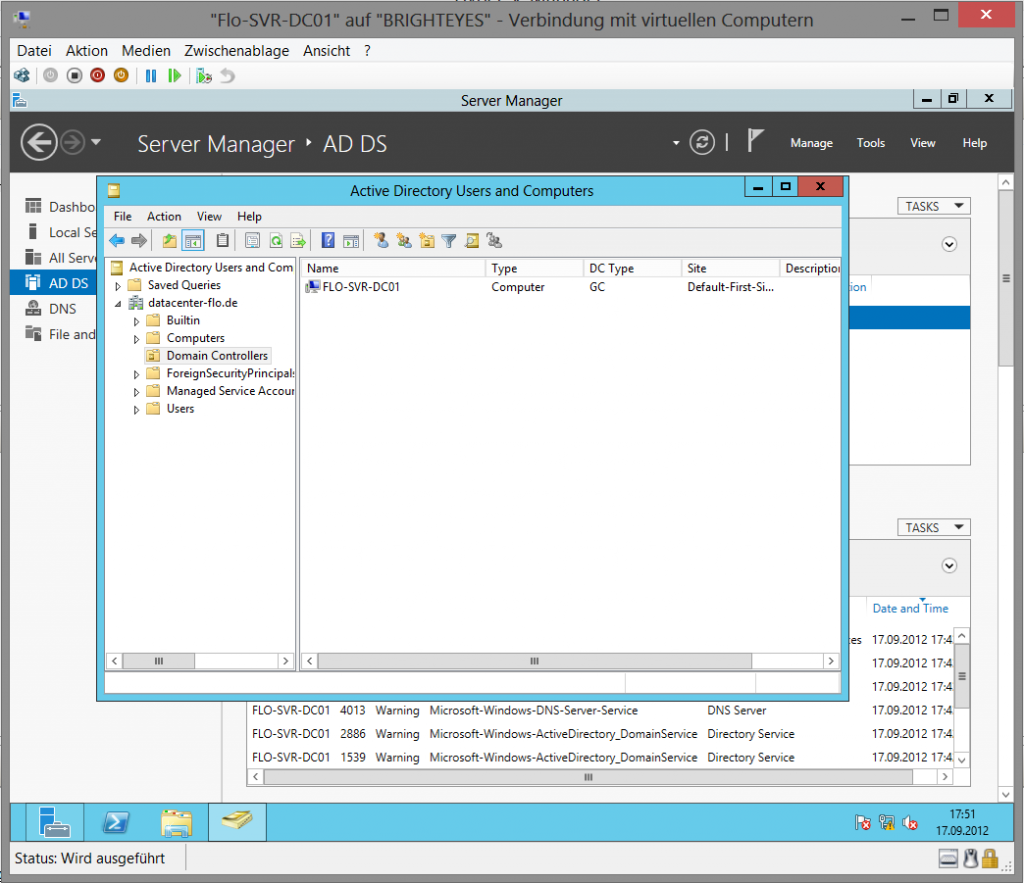Click the Filter funnel icon
This screenshot has width=1024, height=883.
click(x=449, y=241)
